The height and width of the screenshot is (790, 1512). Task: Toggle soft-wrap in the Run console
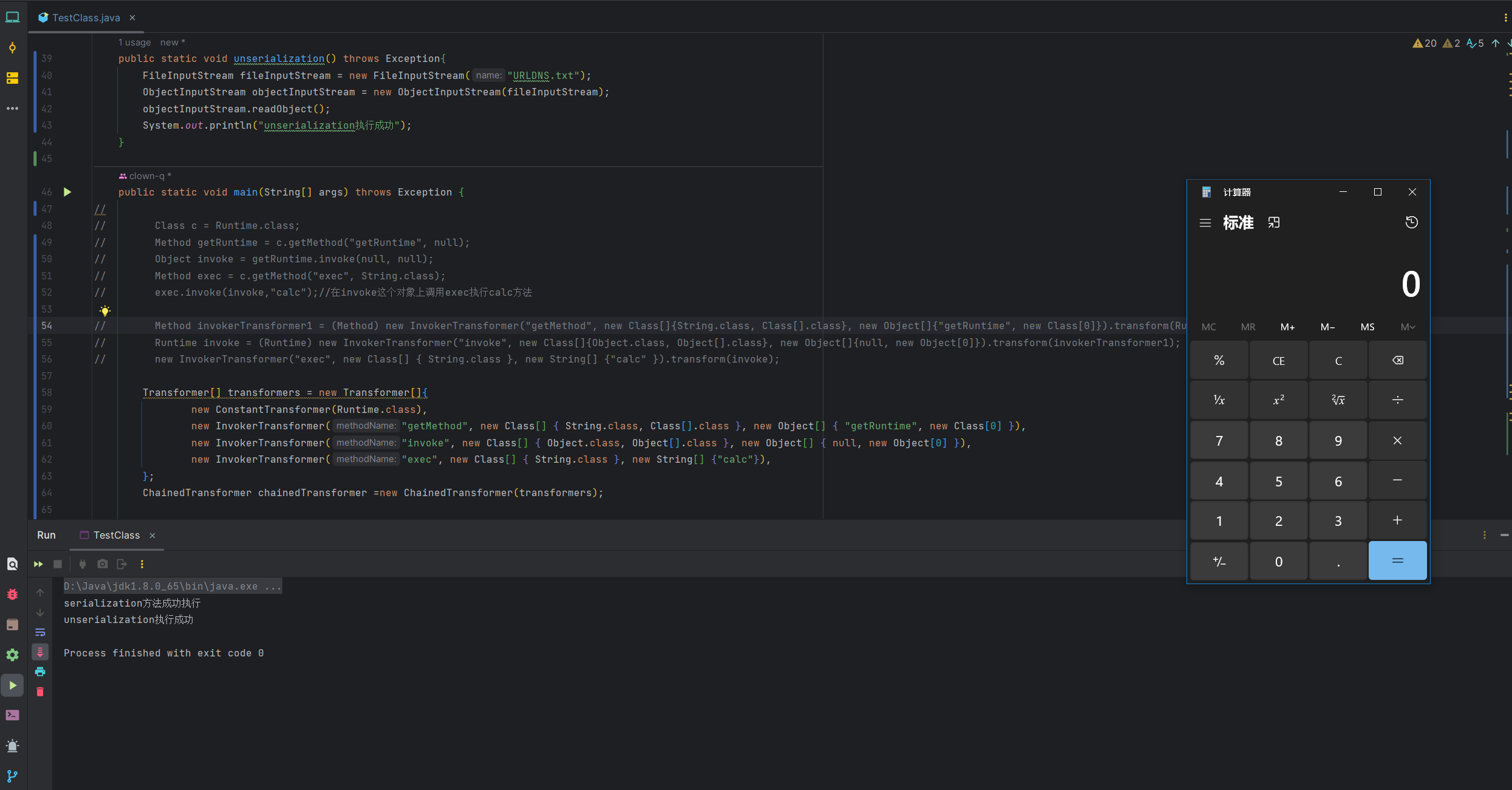click(40, 632)
